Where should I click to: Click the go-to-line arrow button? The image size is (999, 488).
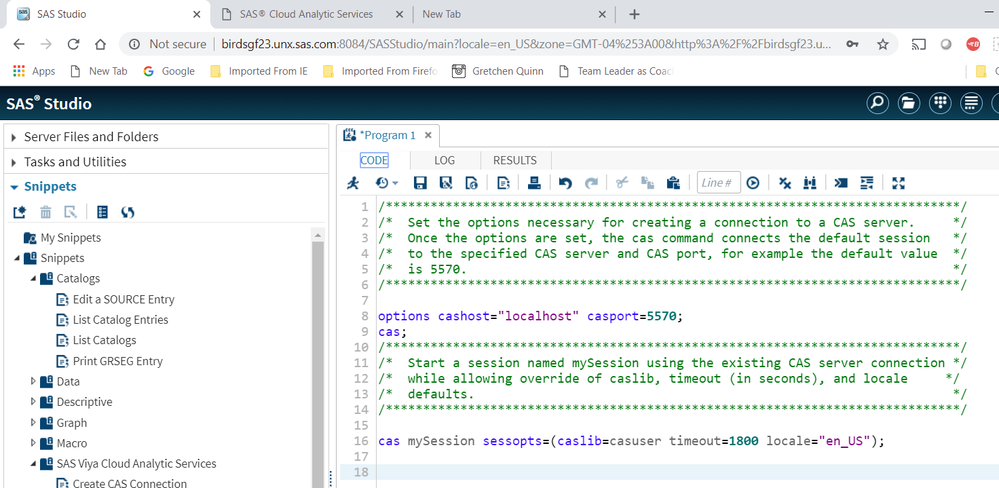(x=753, y=183)
